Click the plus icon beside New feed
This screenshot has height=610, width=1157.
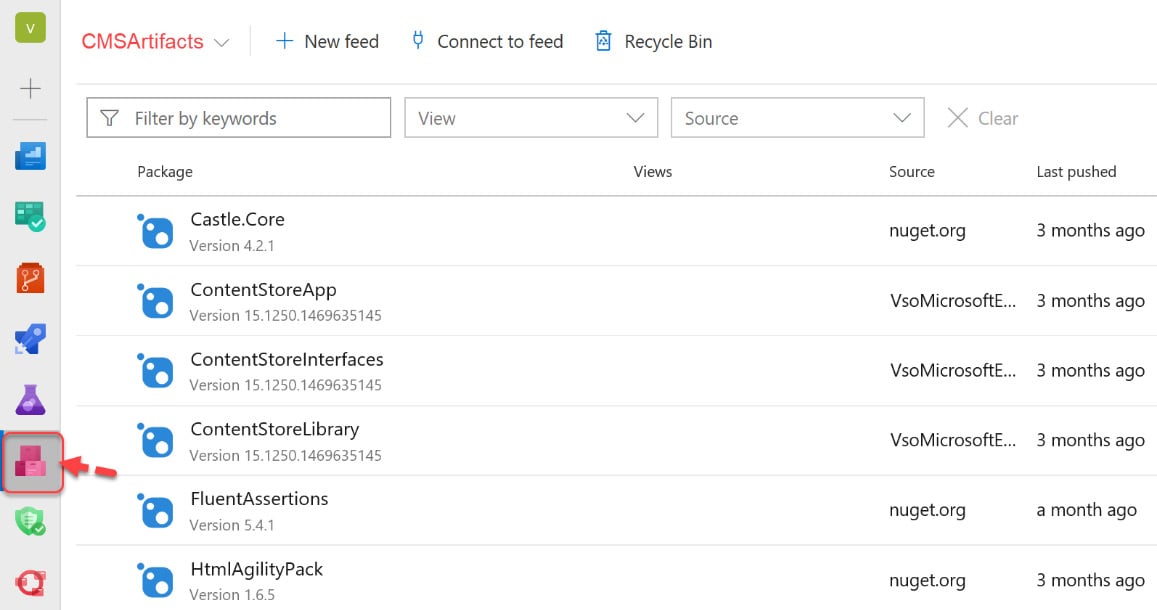pos(284,41)
